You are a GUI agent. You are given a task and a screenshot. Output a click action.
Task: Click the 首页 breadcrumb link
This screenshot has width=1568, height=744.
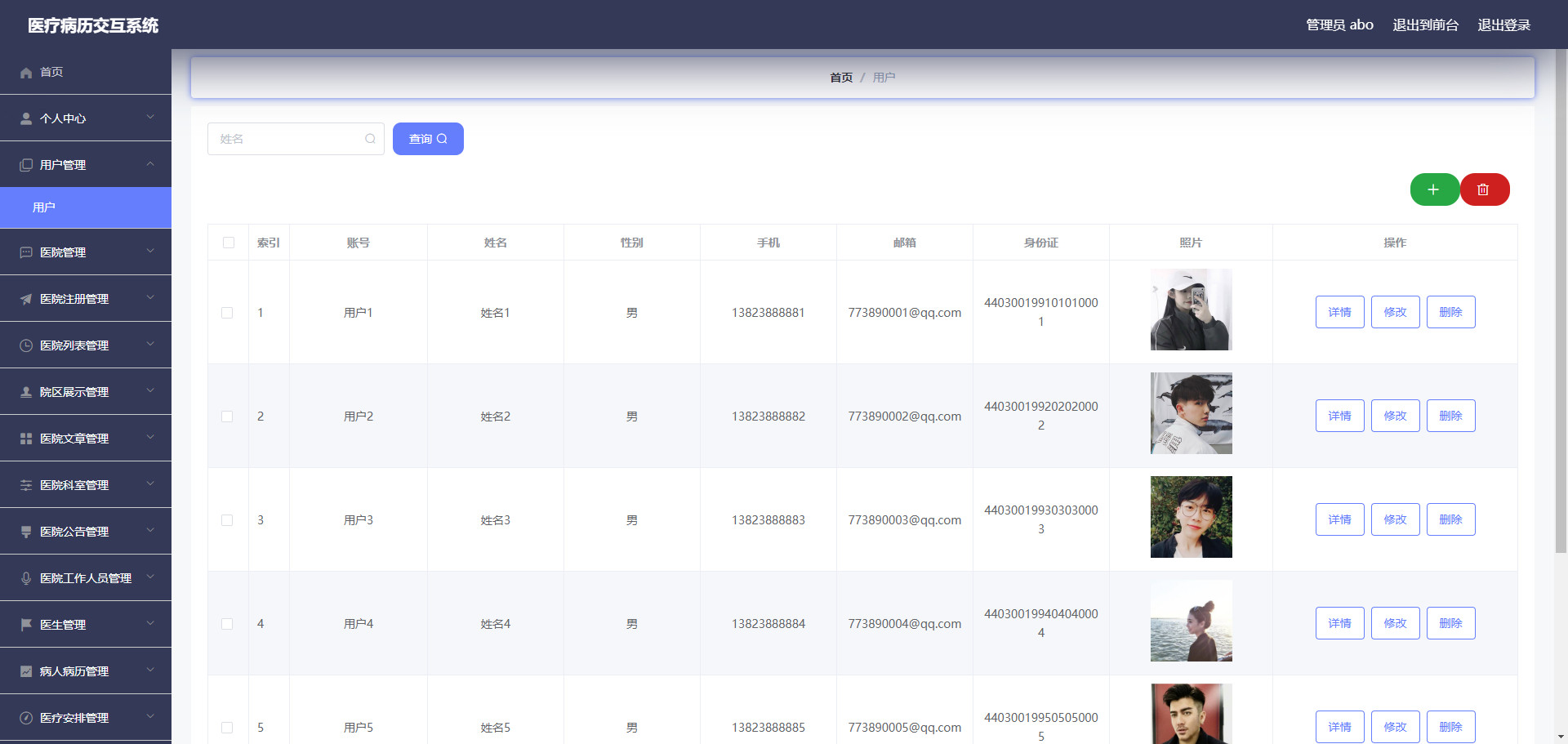click(x=841, y=78)
